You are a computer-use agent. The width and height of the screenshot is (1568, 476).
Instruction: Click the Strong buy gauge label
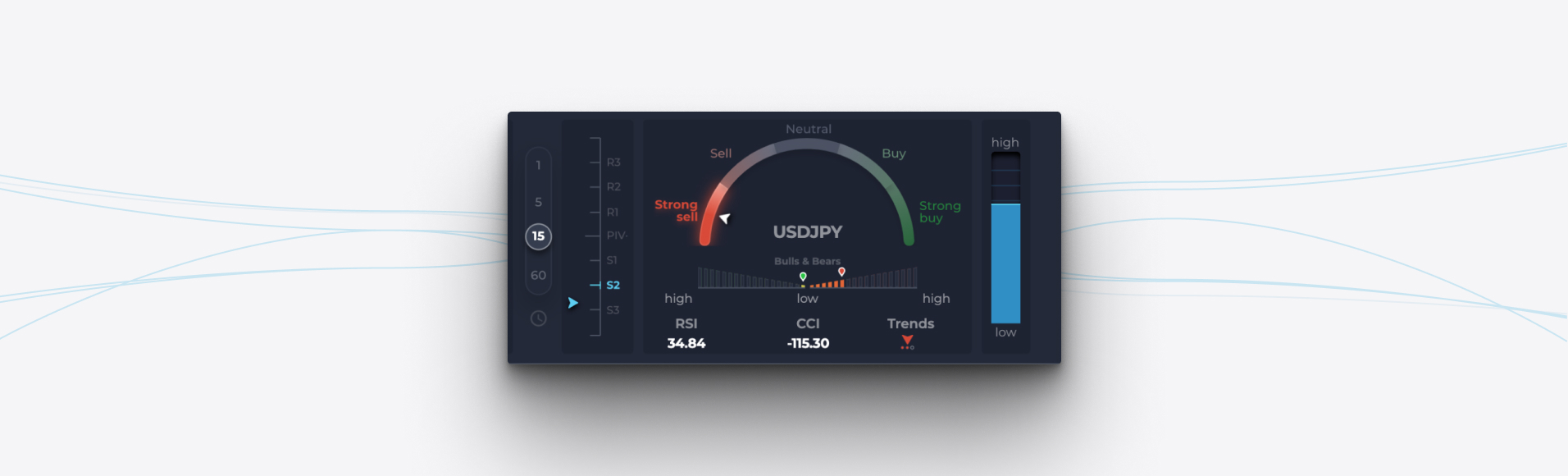(940, 212)
